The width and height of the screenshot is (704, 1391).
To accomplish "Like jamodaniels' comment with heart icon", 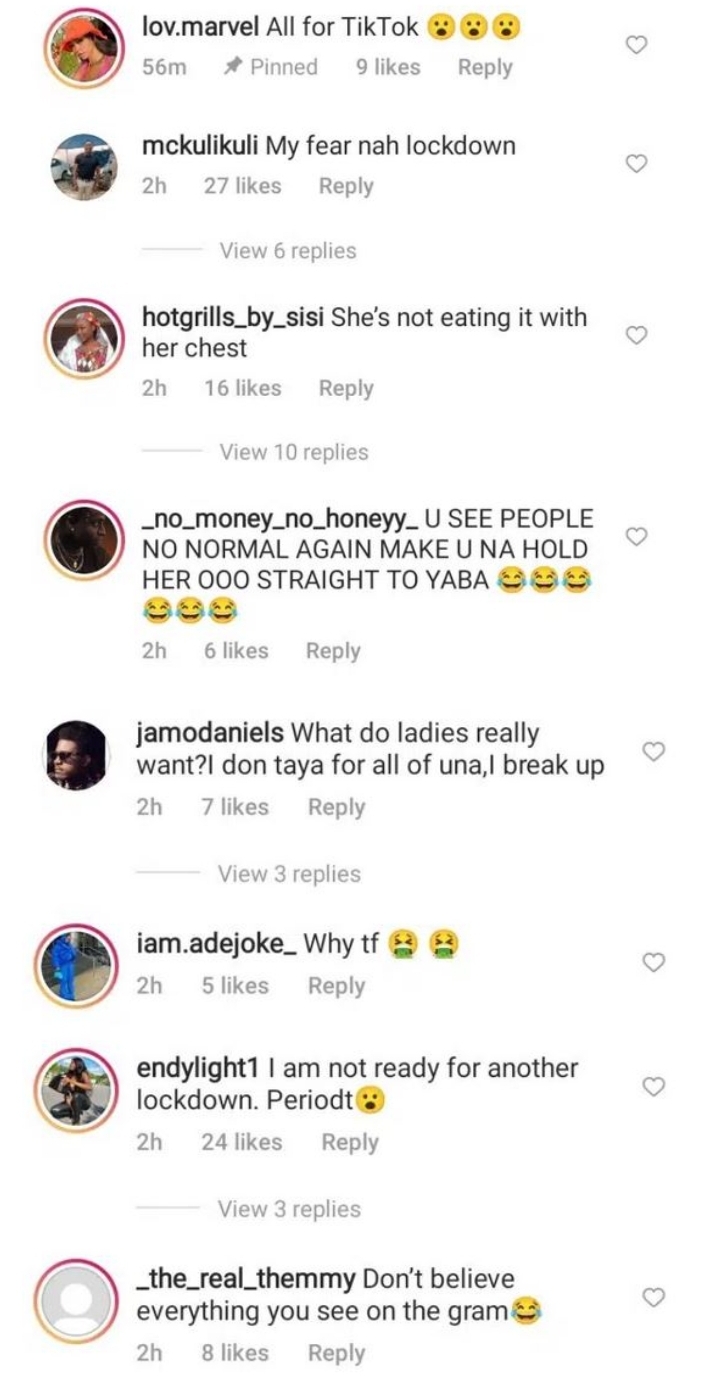I will coord(653,752).
